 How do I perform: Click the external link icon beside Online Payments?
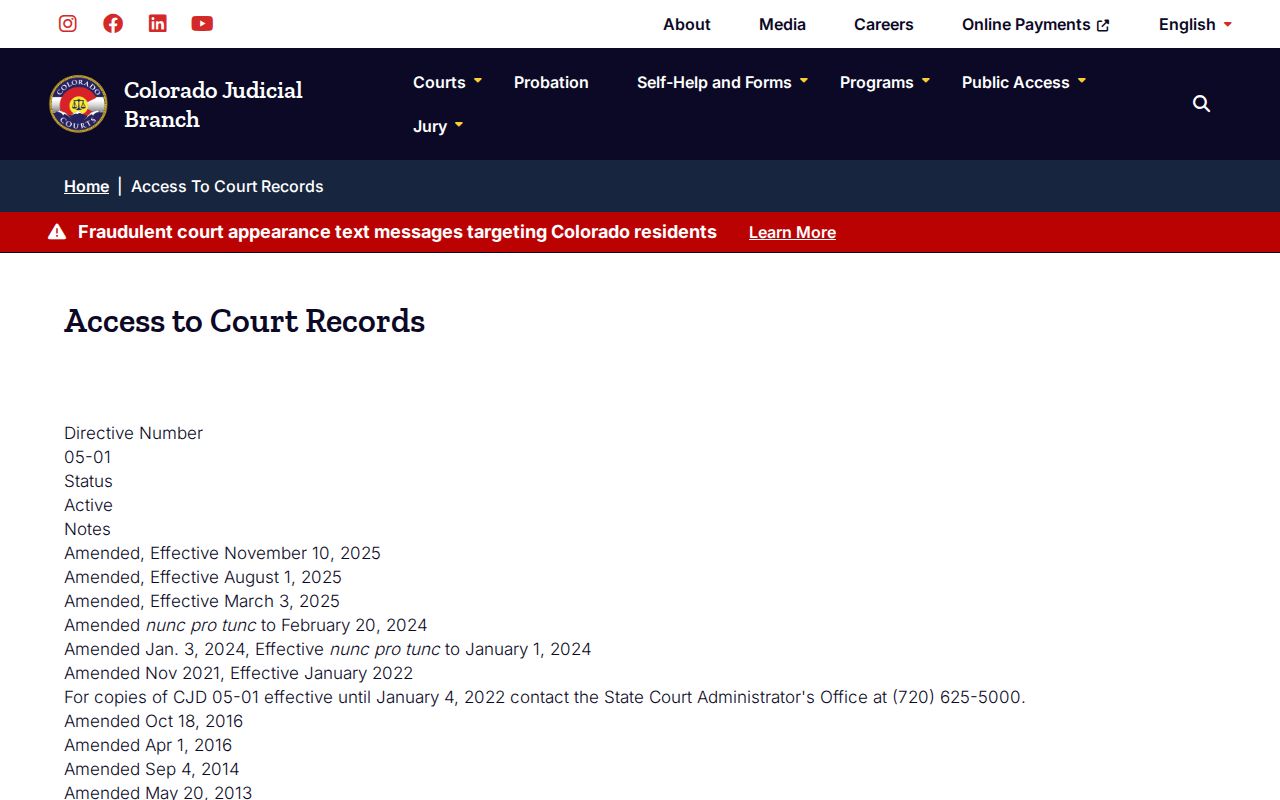click(1103, 25)
